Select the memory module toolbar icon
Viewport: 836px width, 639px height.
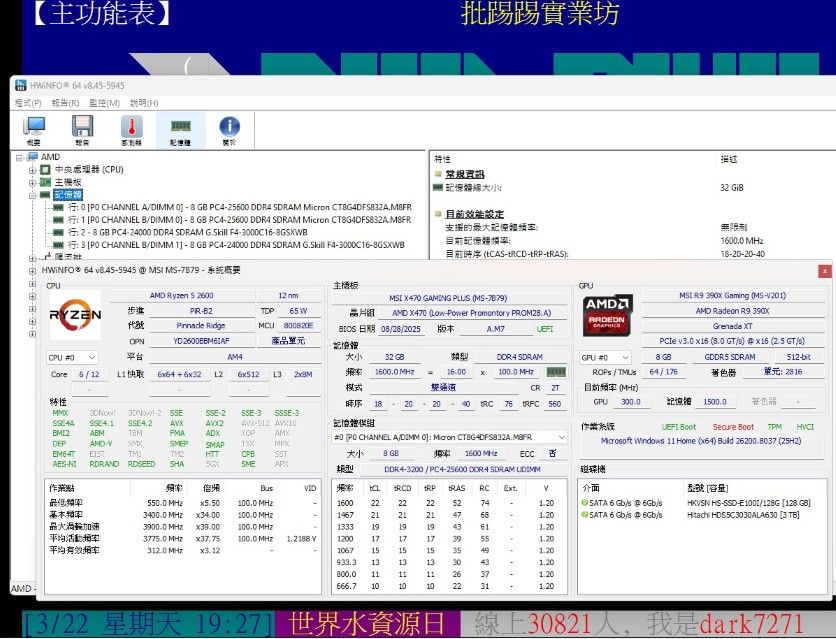coord(181,130)
